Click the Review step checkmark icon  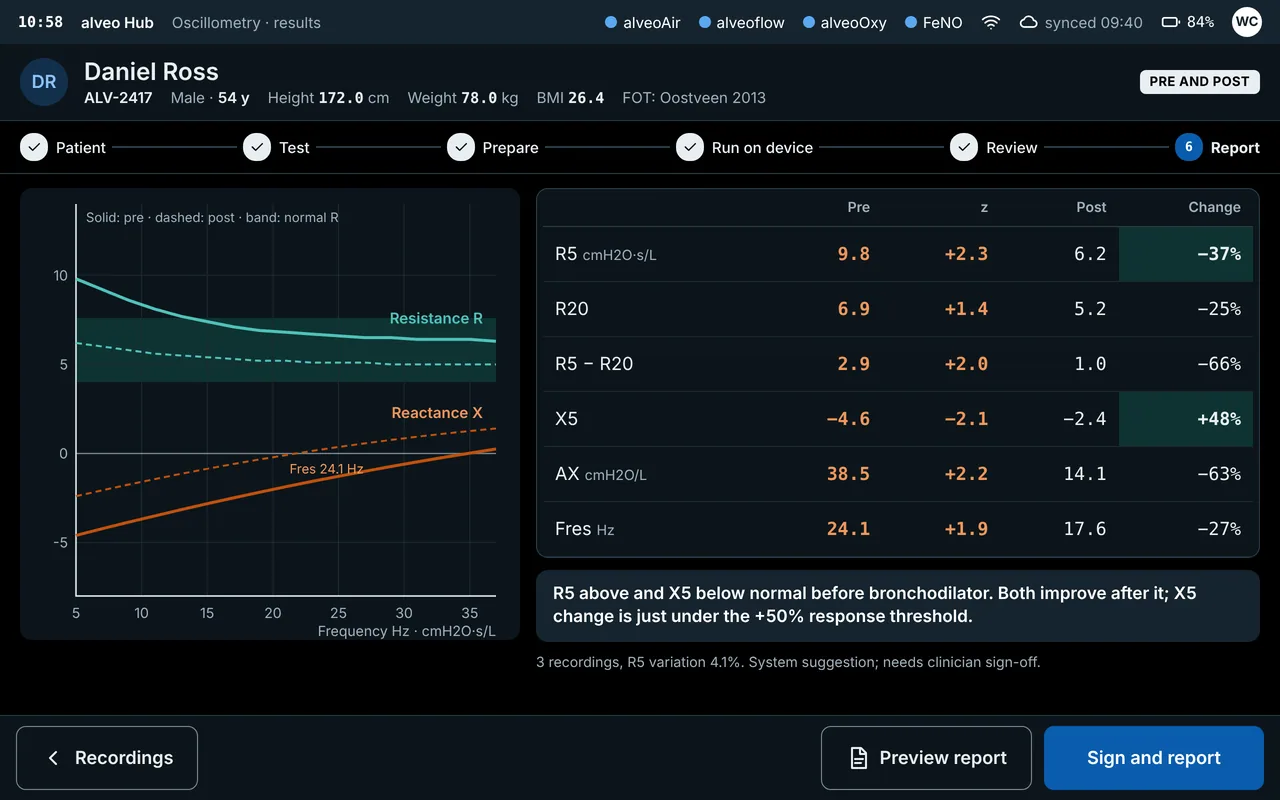pos(964,147)
